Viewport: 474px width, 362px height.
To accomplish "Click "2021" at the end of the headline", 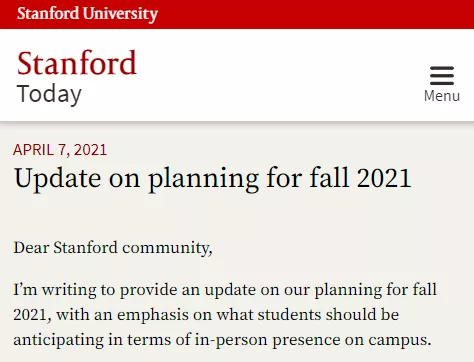I will coord(384,178).
